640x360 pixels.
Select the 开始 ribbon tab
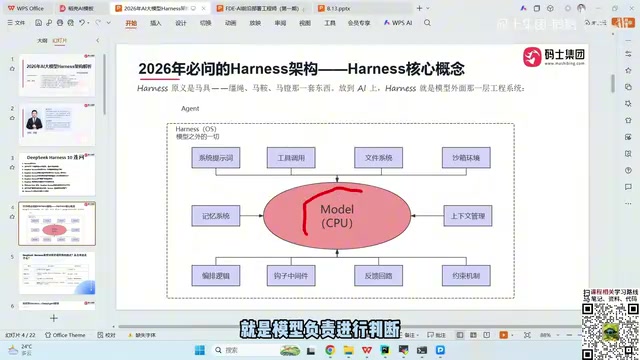click(131, 23)
